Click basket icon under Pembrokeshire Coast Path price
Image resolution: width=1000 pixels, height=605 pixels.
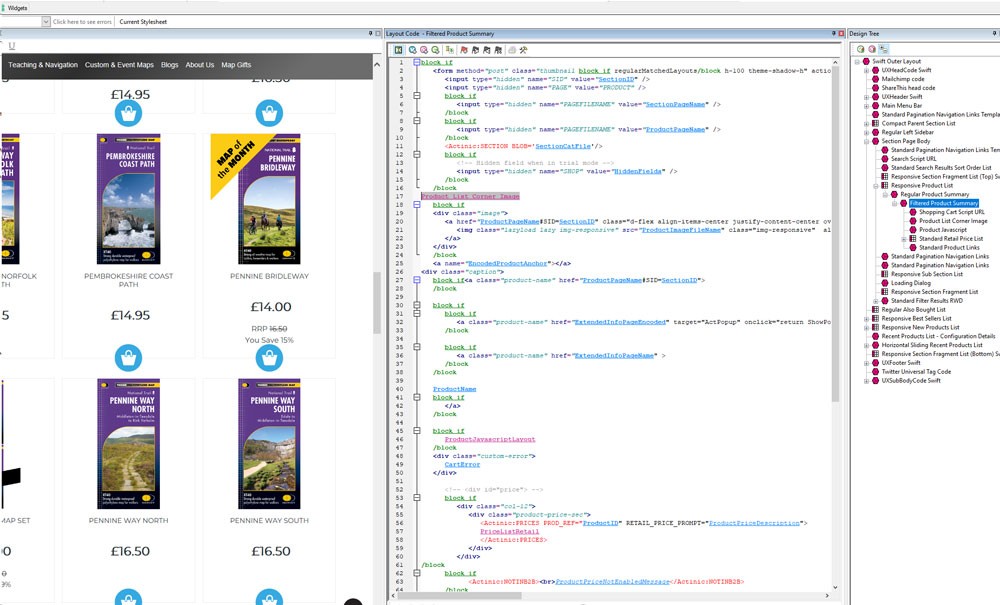(x=127, y=358)
